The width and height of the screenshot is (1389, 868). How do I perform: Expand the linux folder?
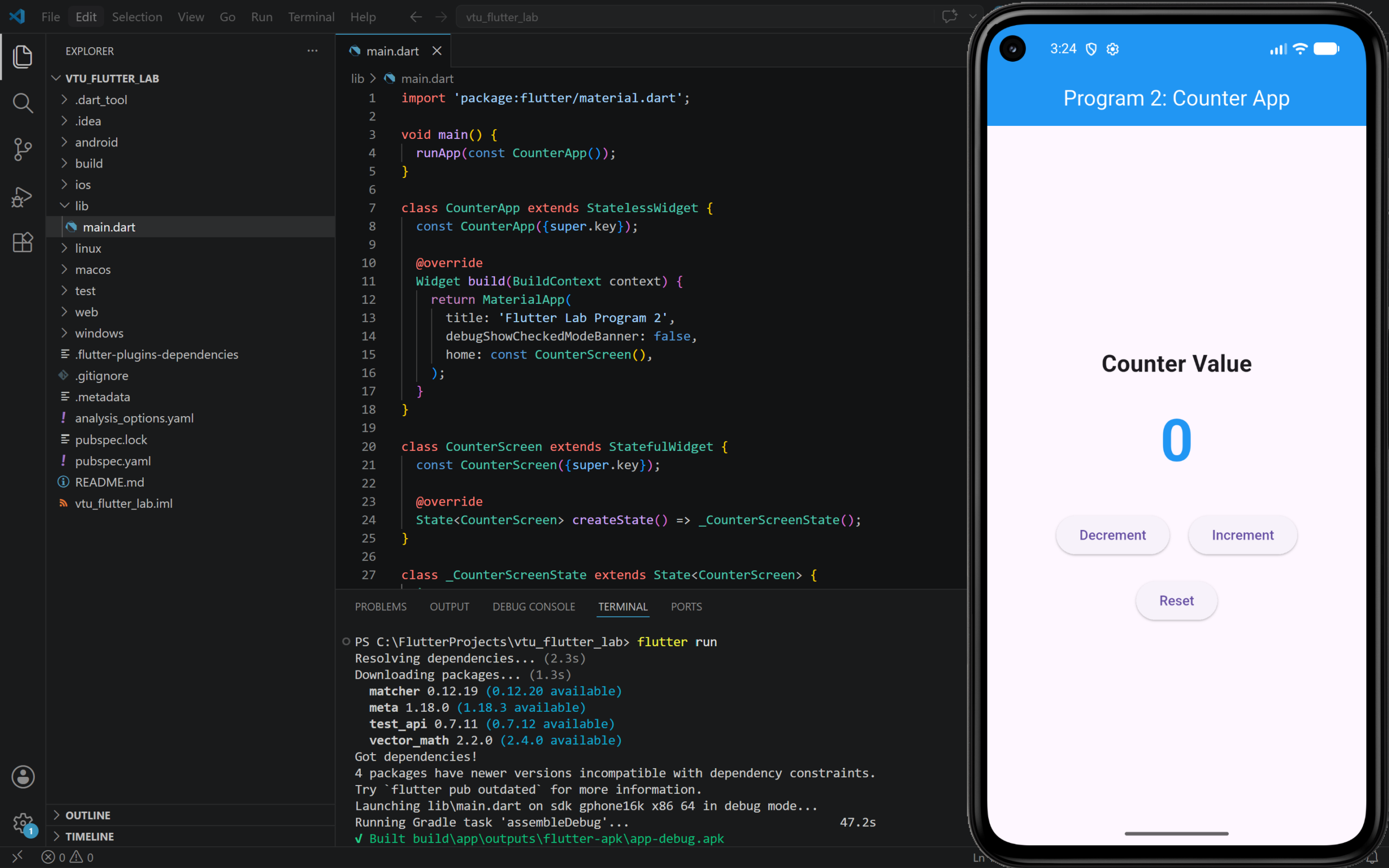coord(64,248)
